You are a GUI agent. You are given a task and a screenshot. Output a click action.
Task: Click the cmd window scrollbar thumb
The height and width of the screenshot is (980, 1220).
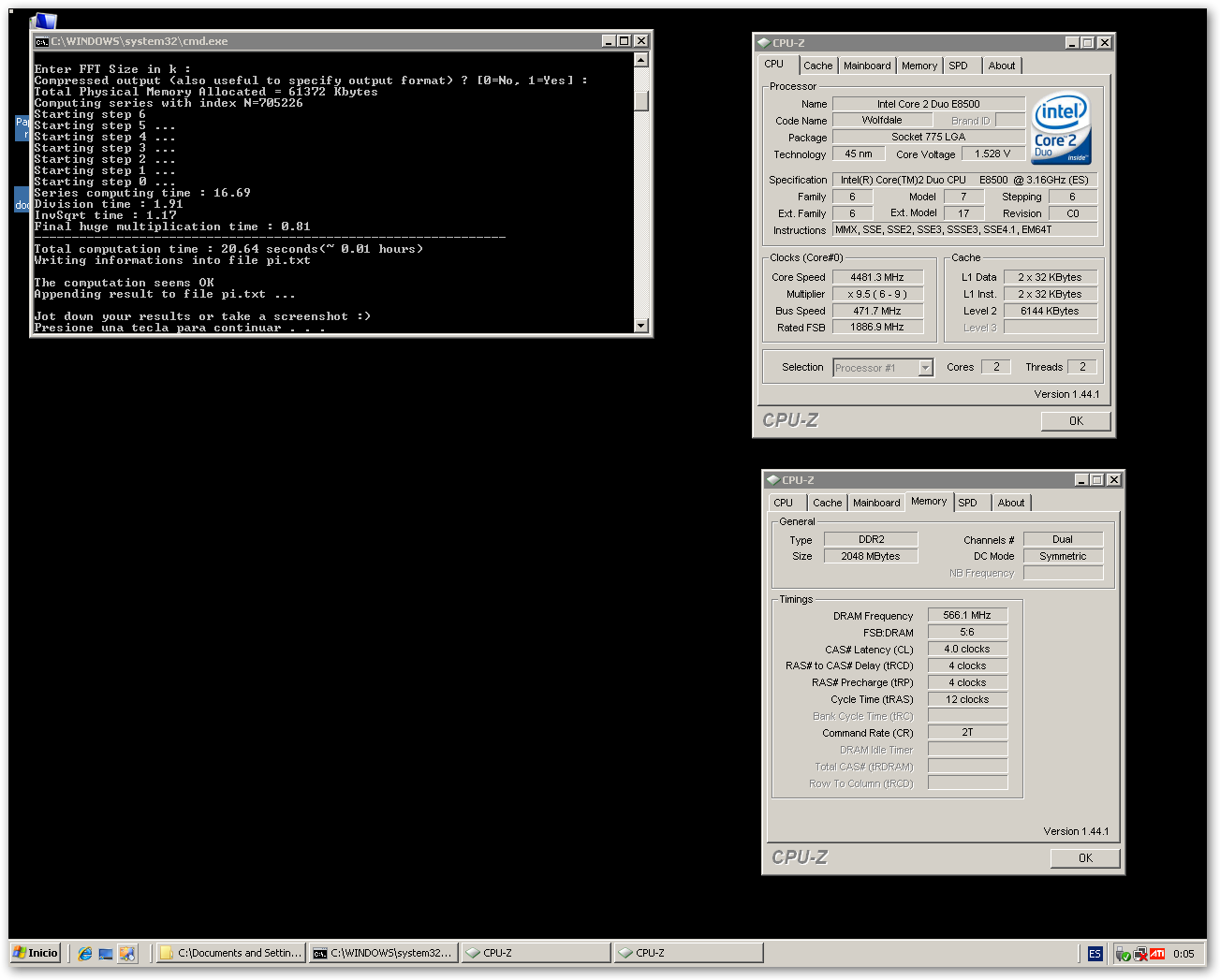pos(641,100)
